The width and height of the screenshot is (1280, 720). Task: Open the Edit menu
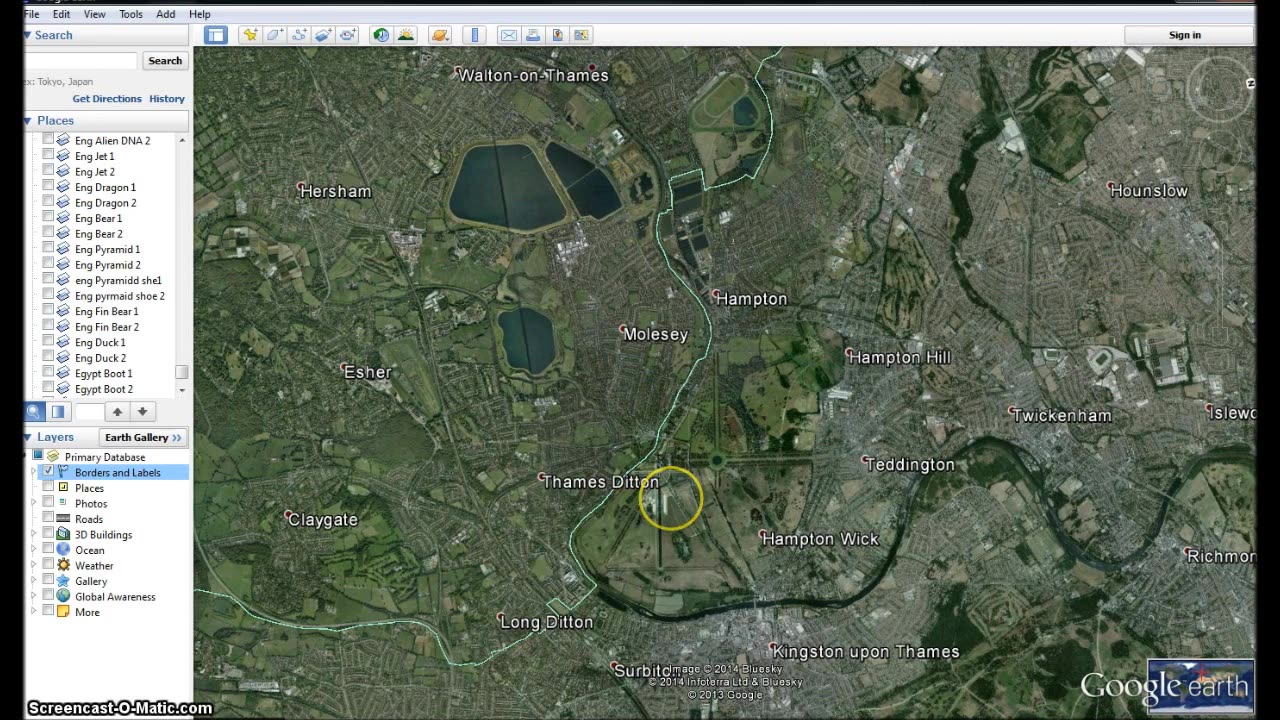pos(62,14)
